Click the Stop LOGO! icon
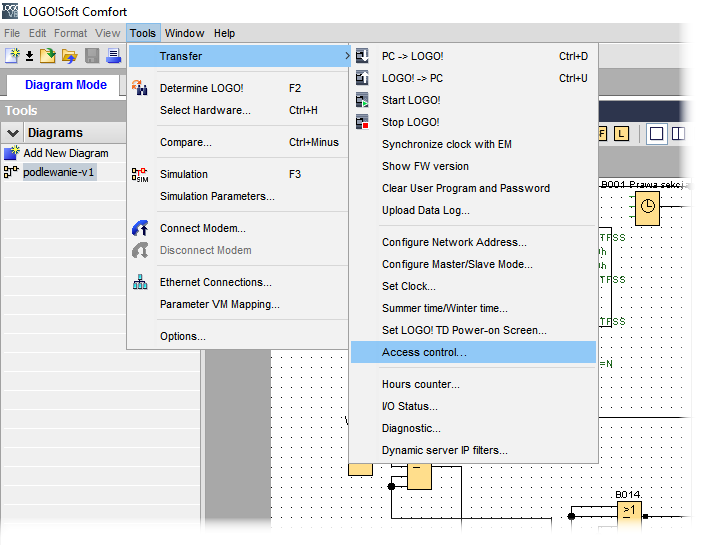Viewport: 719px width, 545px height. [362, 122]
